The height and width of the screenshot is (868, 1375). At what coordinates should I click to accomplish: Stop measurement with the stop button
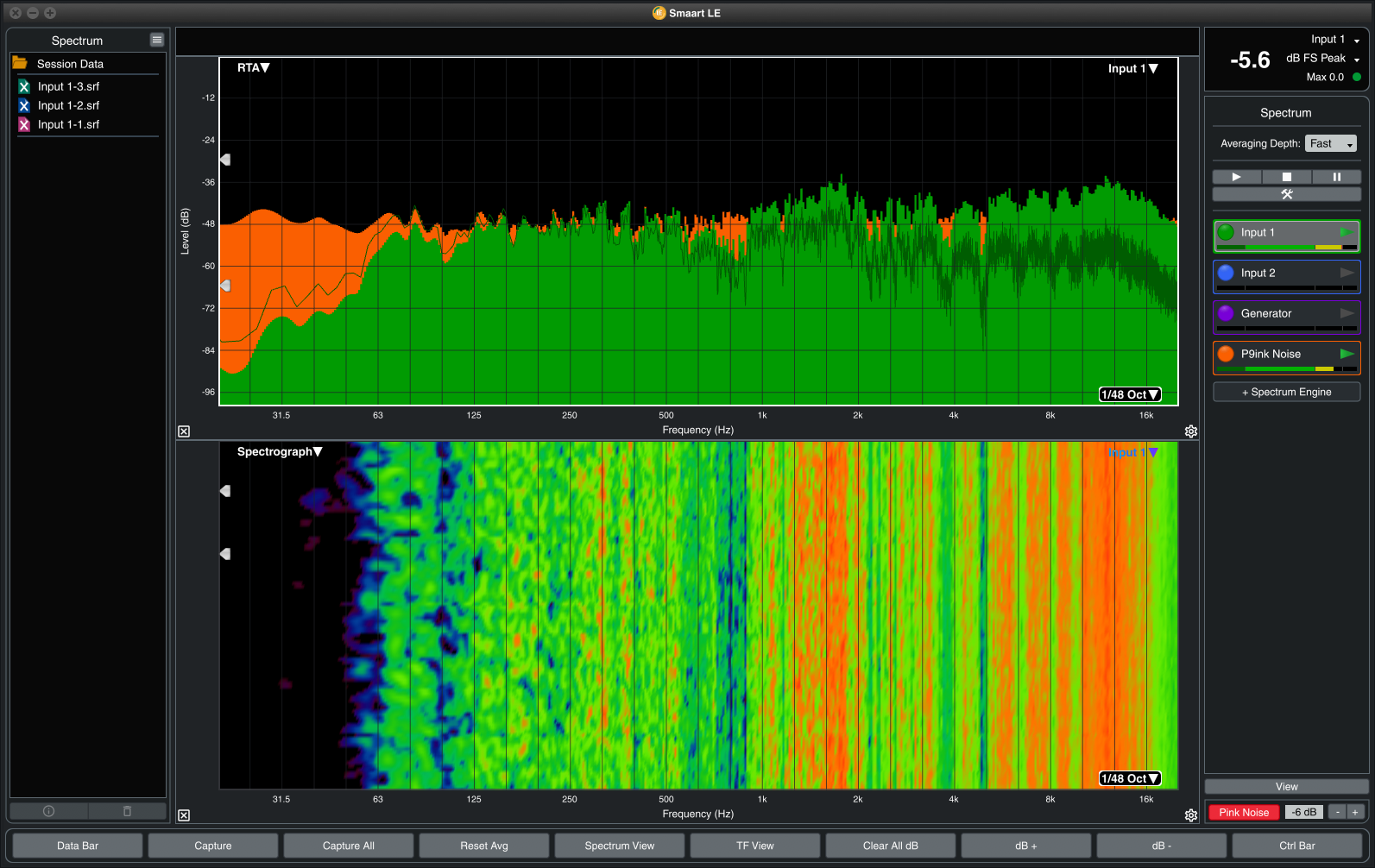[1286, 177]
